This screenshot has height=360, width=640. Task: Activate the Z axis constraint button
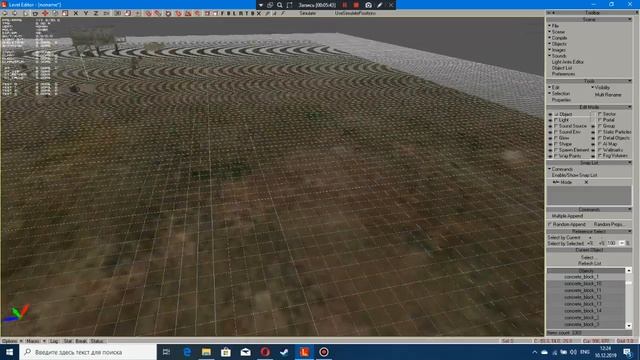[96, 13]
